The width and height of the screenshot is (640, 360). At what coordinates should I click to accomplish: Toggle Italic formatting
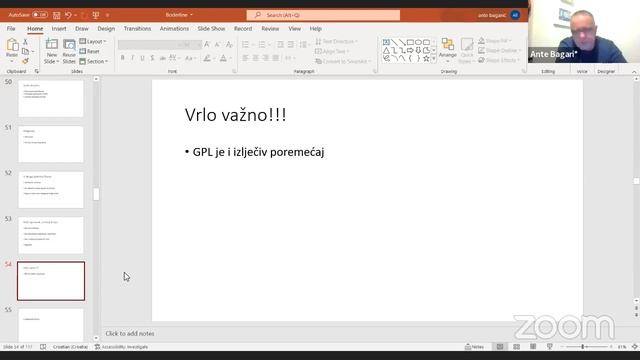coord(133,58)
